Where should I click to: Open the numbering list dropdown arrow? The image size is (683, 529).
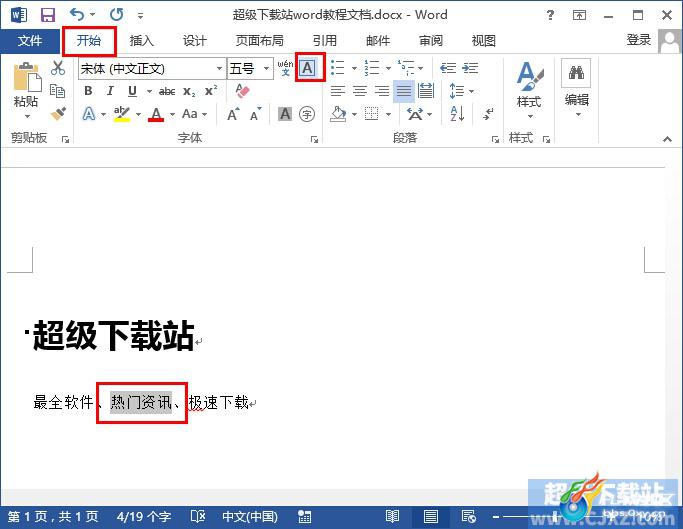pos(388,68)
